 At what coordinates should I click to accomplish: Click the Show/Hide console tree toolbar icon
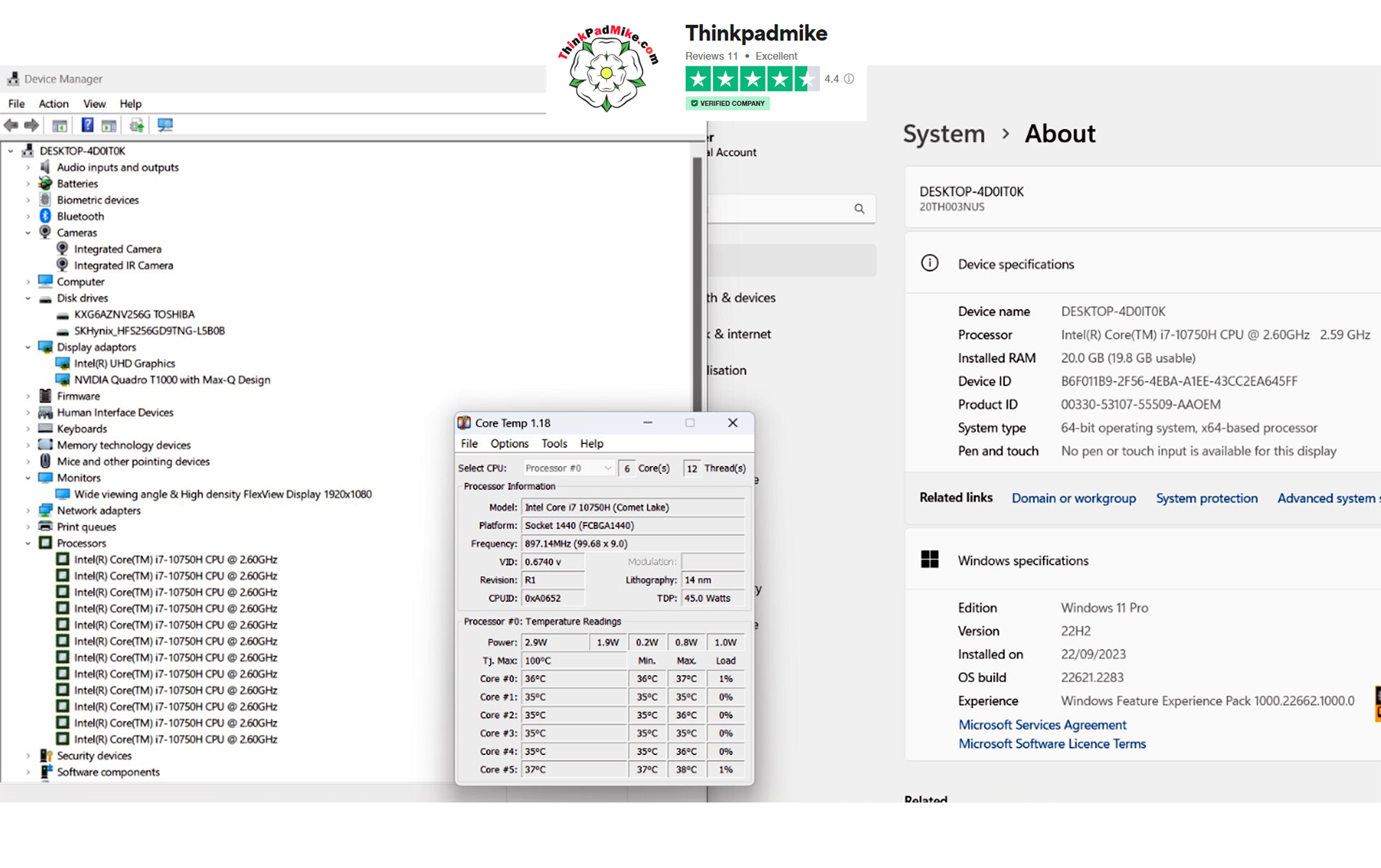pos(60,125)
